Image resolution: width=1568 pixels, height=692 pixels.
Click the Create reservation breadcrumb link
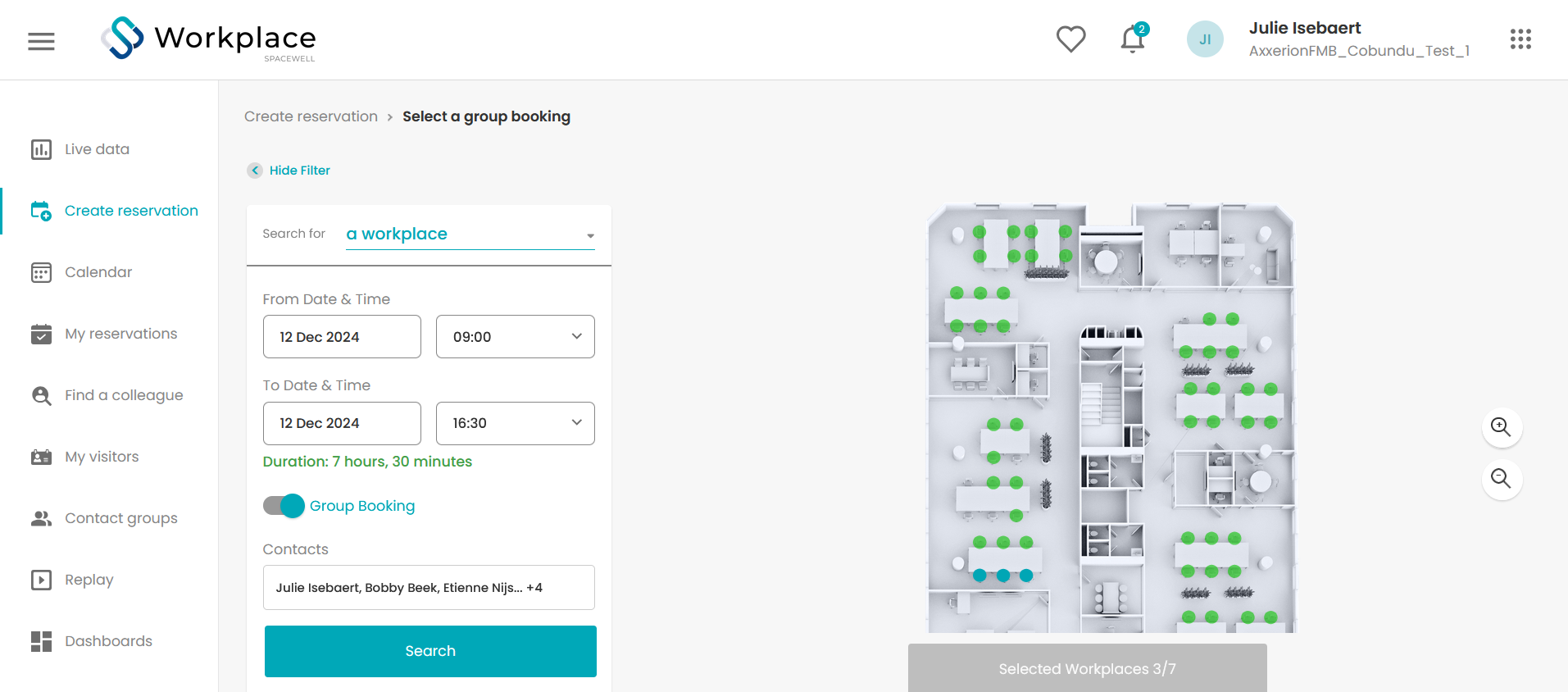coord(311,116)
